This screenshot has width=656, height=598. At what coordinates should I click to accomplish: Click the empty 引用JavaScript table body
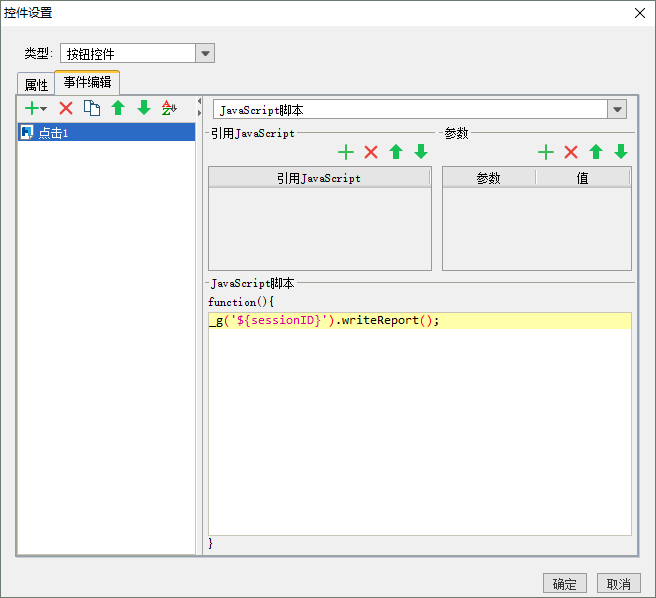tap(320, 228)
